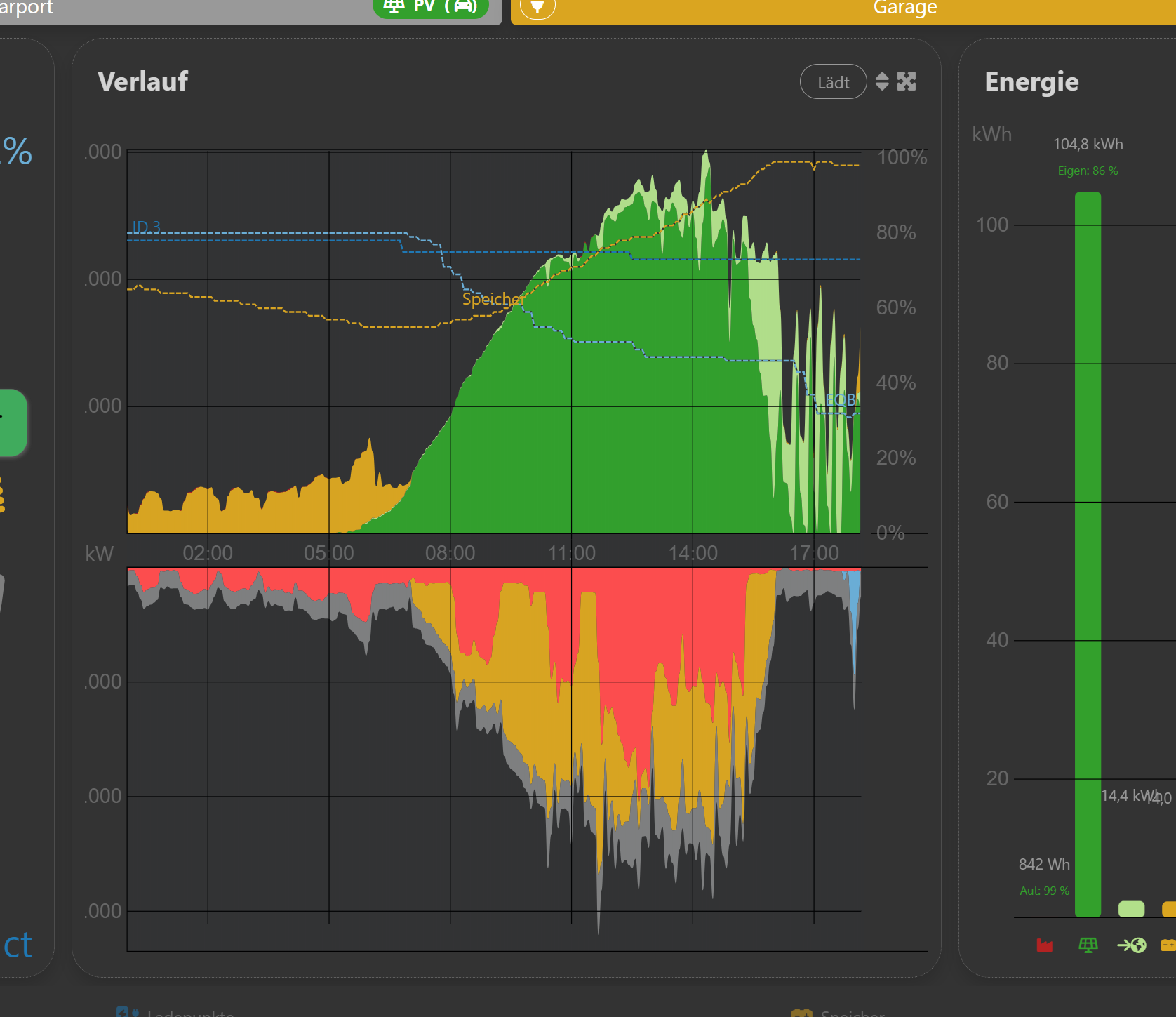Click the 17:00 time axis label

[815, 553]
